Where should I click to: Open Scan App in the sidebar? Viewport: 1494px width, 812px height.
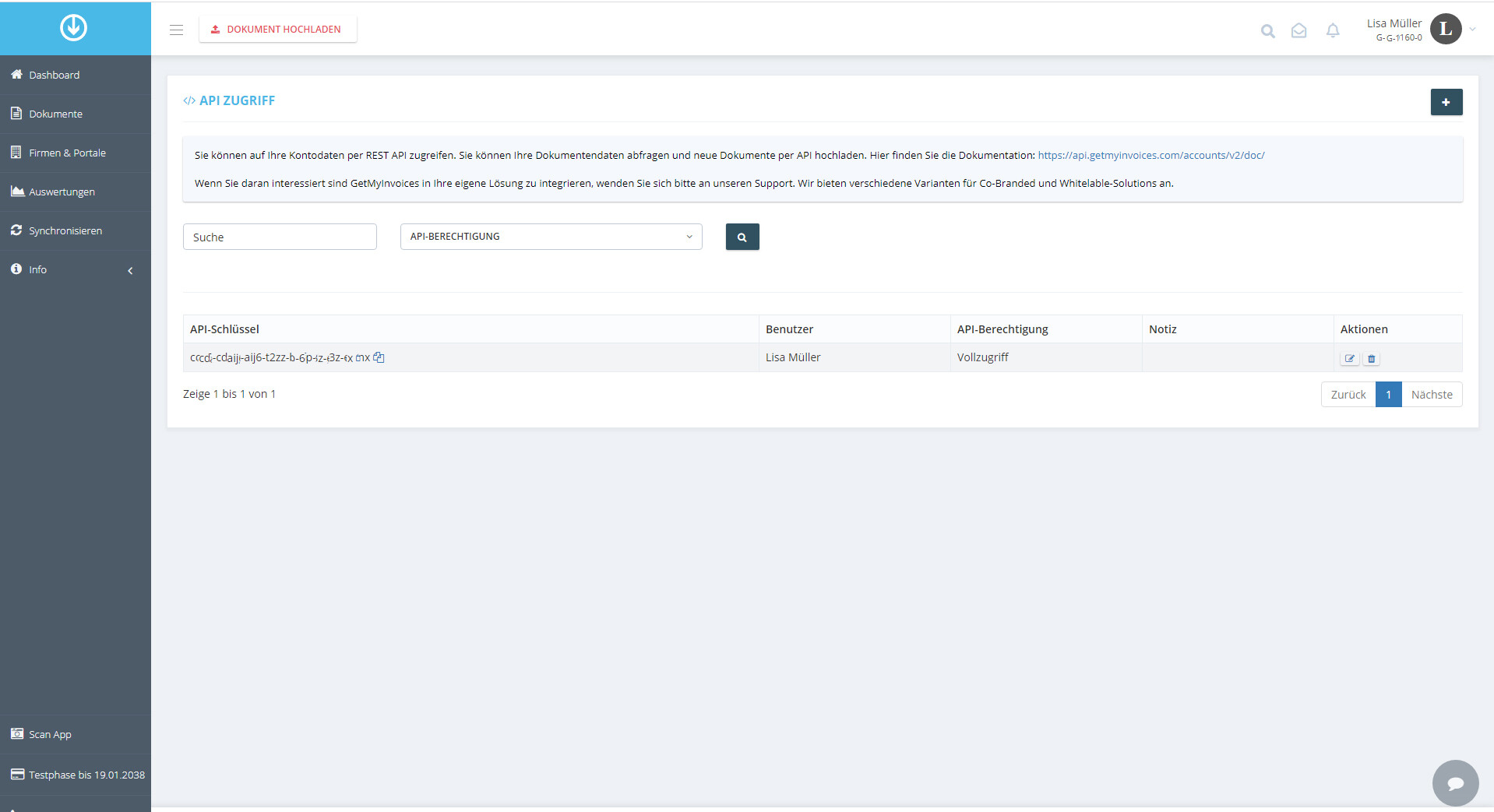76,734
